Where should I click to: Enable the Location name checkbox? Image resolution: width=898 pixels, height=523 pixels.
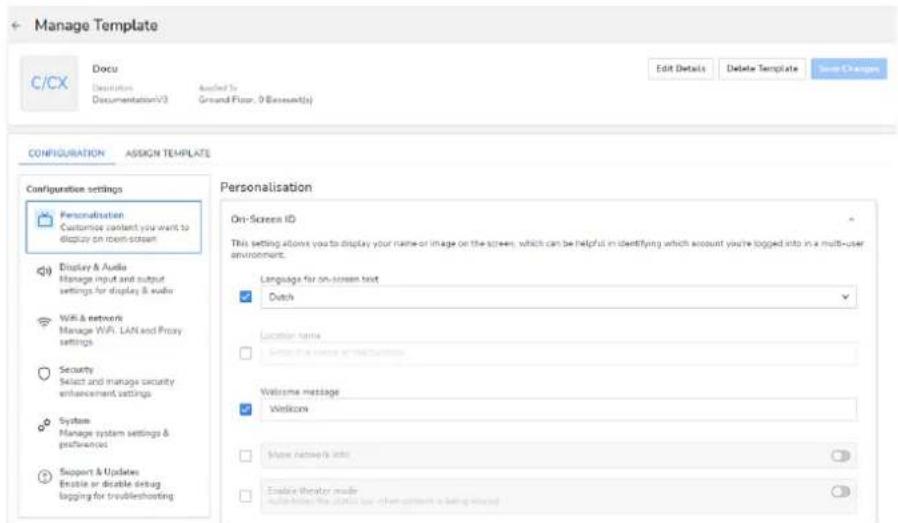246,353
